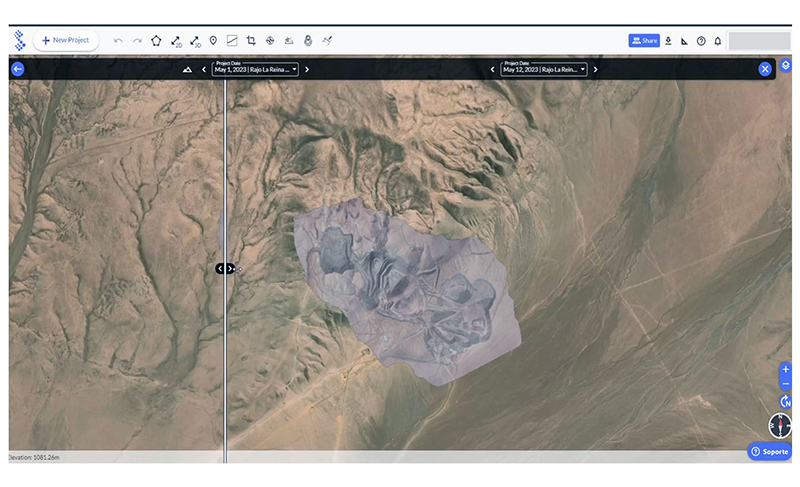Go to previous date before May 12, 2023

(x=492, y=69)
